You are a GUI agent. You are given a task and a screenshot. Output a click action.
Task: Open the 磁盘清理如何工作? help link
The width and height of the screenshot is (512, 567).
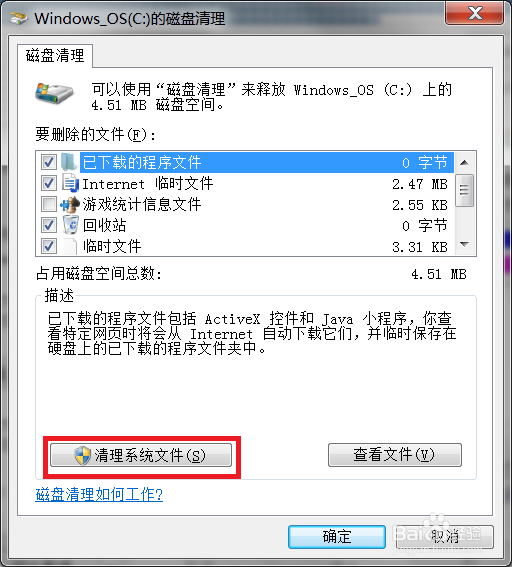click(x=99, y=494)
